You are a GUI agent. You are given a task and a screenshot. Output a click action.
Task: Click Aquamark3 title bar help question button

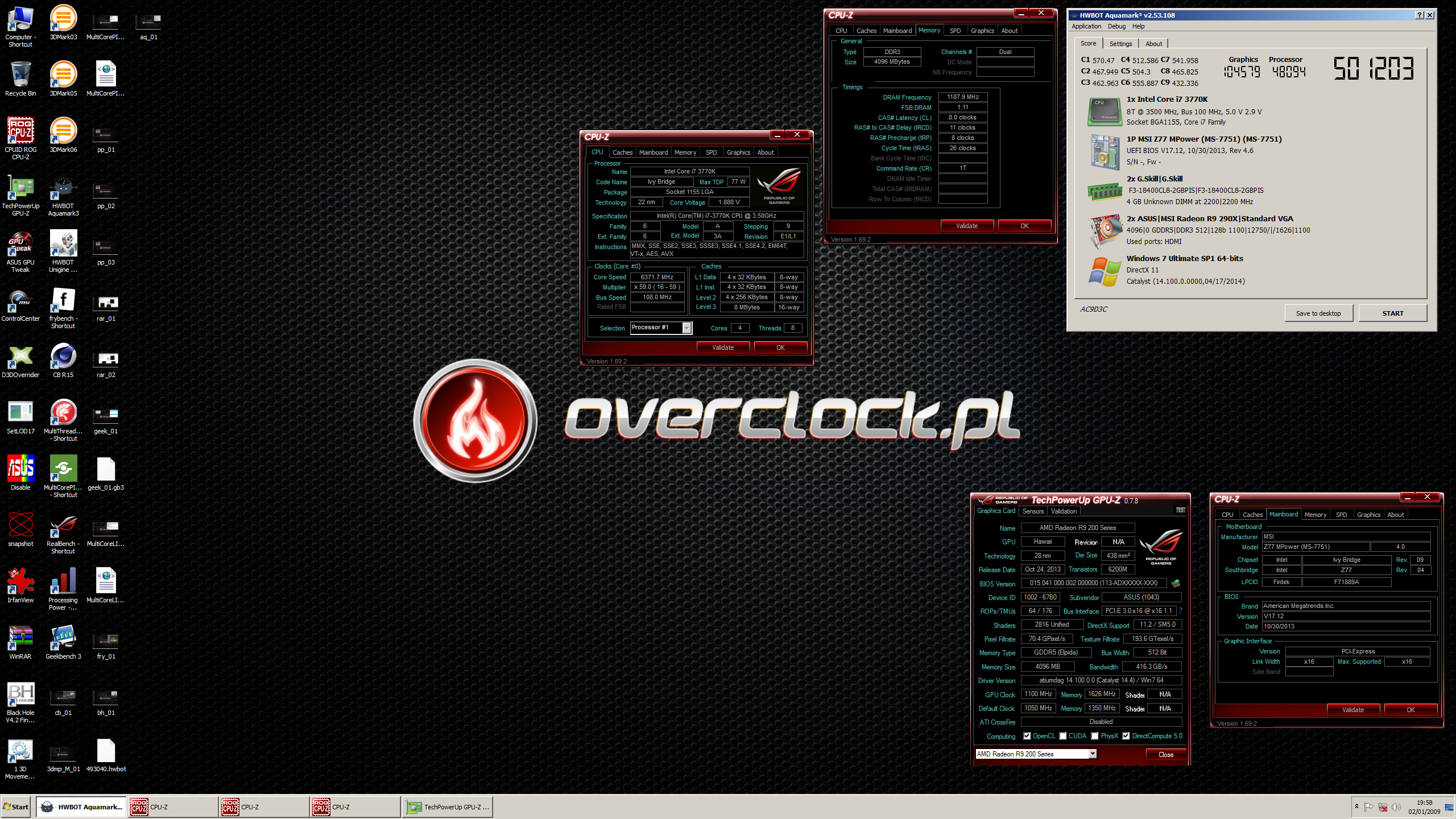(1419, 15)
